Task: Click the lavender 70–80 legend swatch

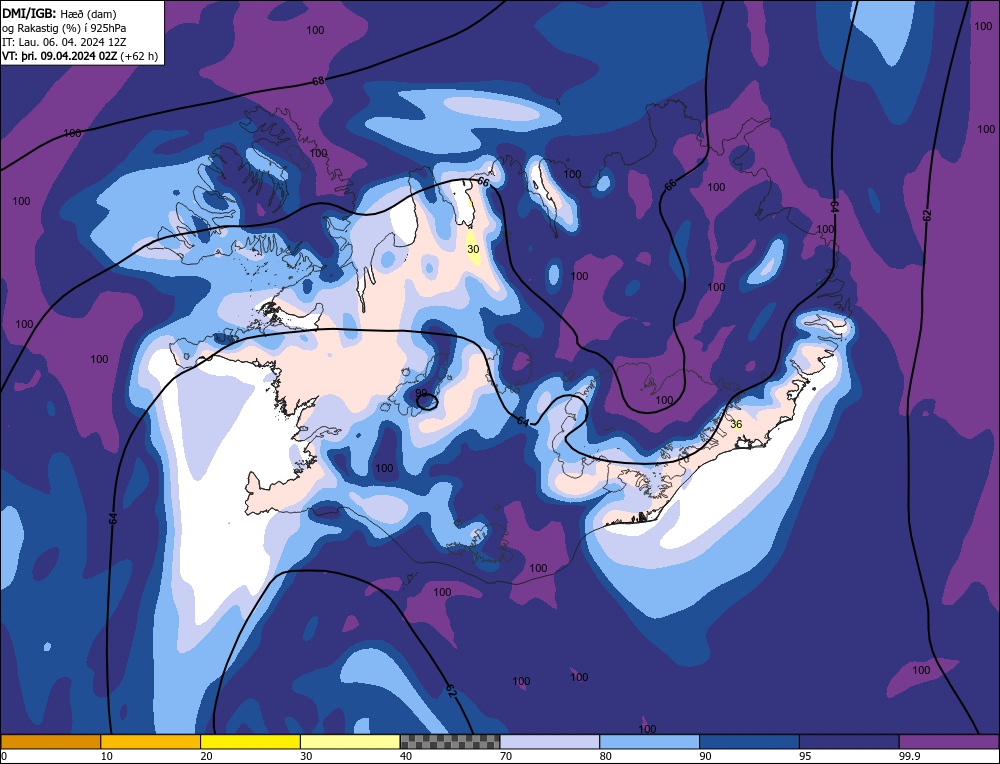Action: [x=550, y=741]
